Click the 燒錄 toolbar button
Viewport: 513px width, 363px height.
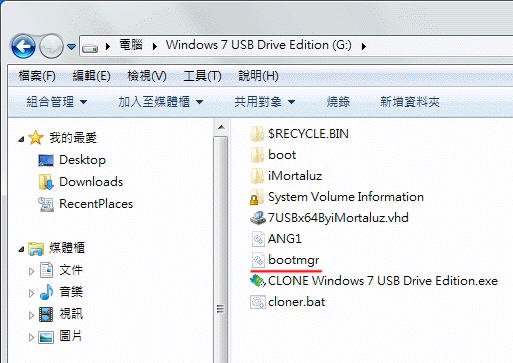(338, 102)
